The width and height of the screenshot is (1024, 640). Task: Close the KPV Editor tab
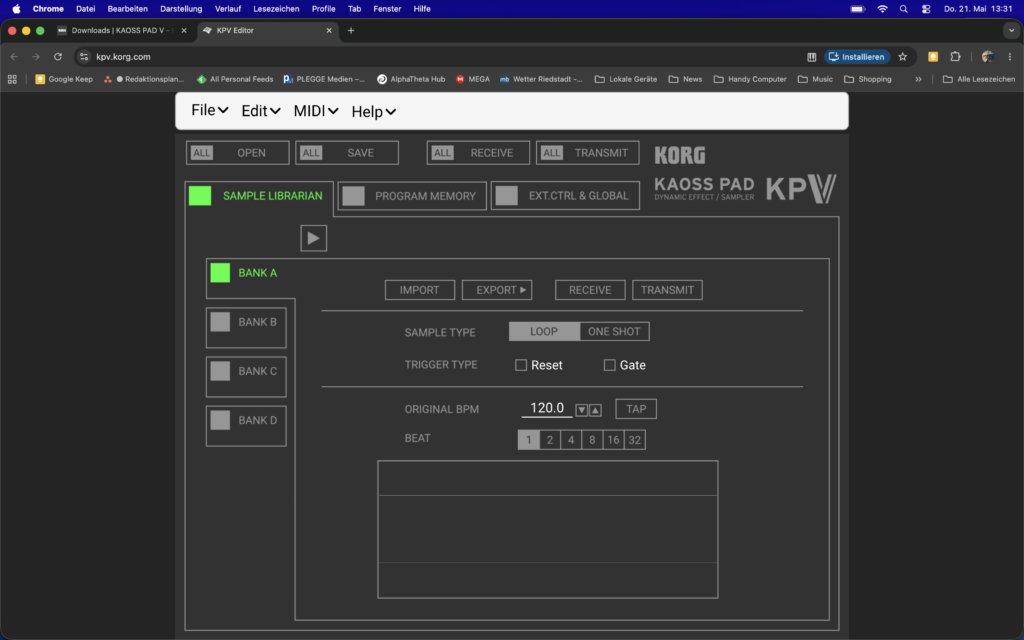329,31
